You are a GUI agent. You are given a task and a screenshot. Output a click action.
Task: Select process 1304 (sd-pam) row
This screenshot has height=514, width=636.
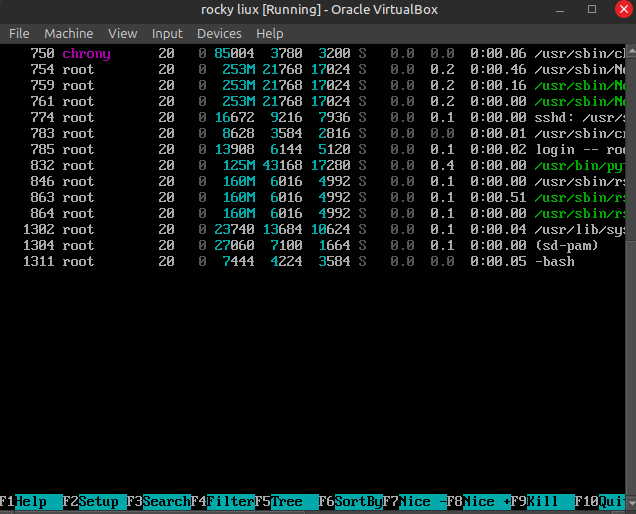click(300, 245)
